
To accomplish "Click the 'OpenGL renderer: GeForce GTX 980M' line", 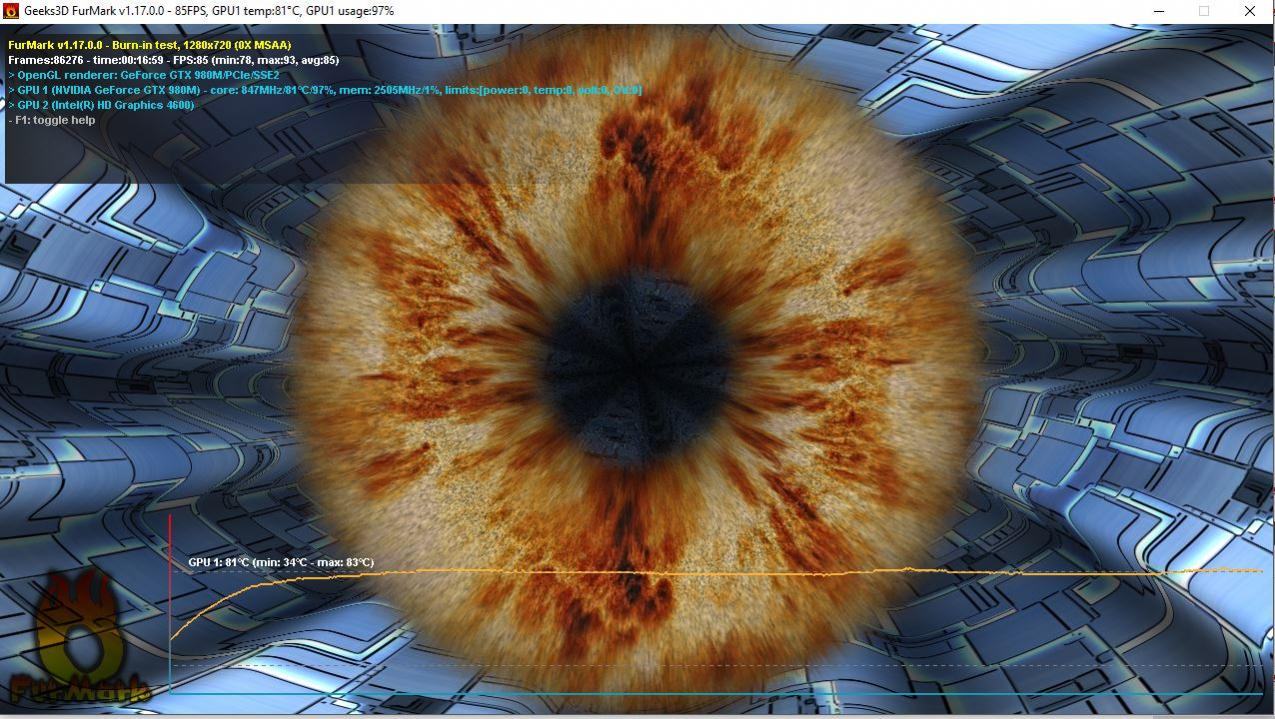I will coord(144,75).
